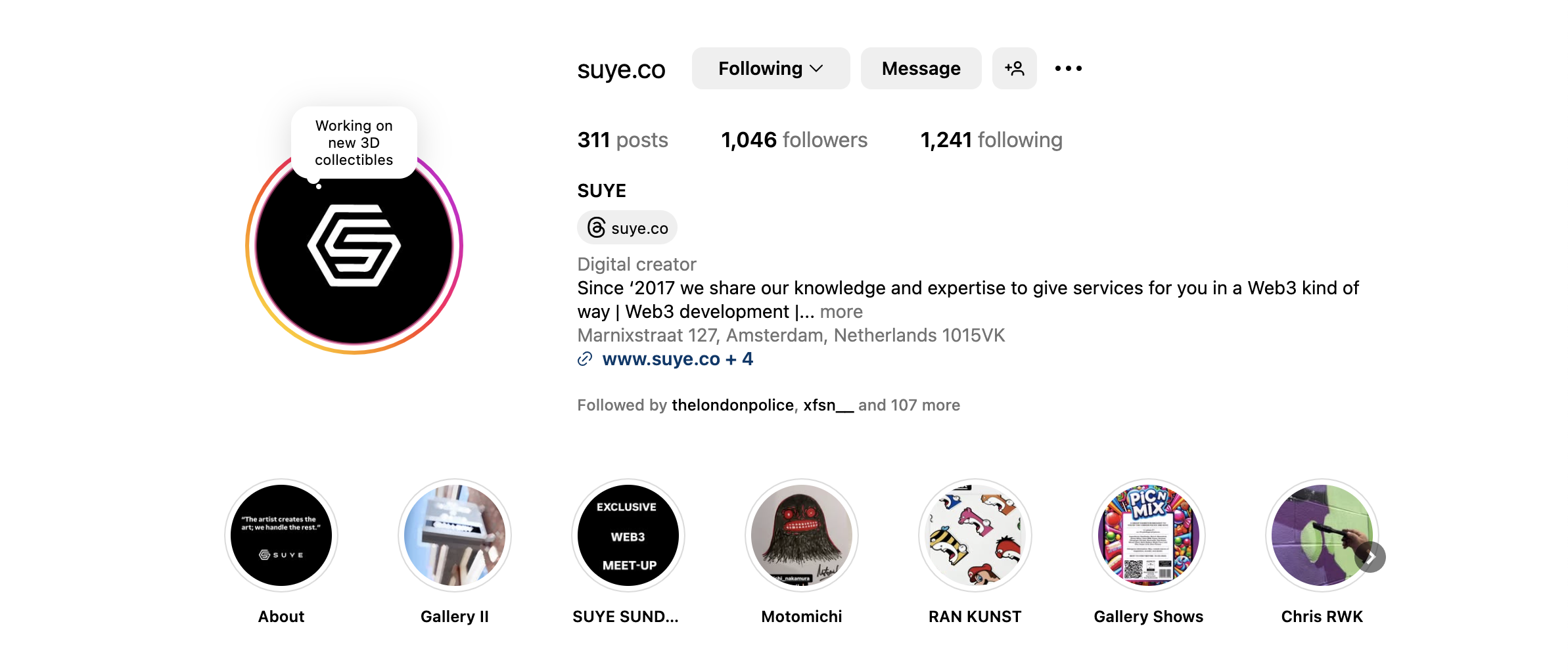Click the link icon beside www.suye.co
The height and width of the screenshot is (670, 1568).
point(585,359)
